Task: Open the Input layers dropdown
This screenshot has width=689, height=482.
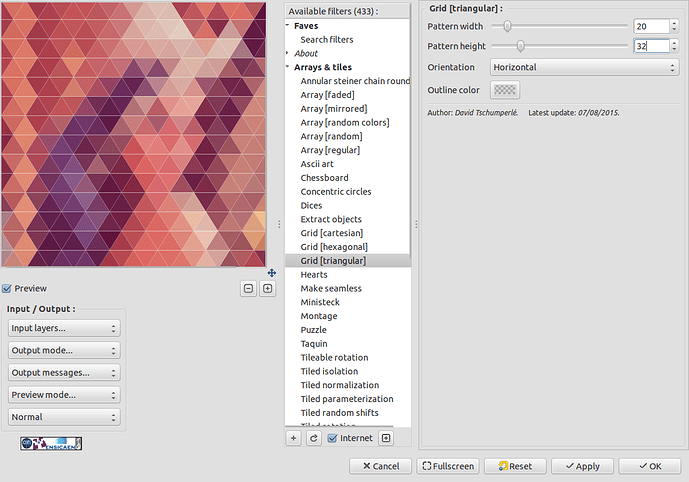Action: click(64, 328)
